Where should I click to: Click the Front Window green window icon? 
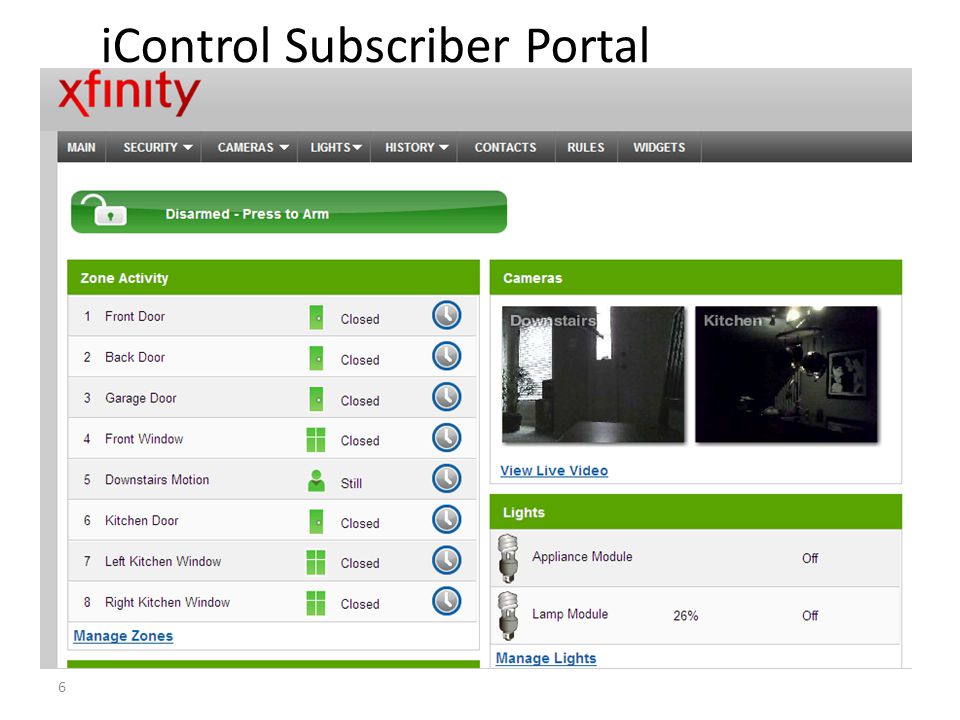[316, 440]
